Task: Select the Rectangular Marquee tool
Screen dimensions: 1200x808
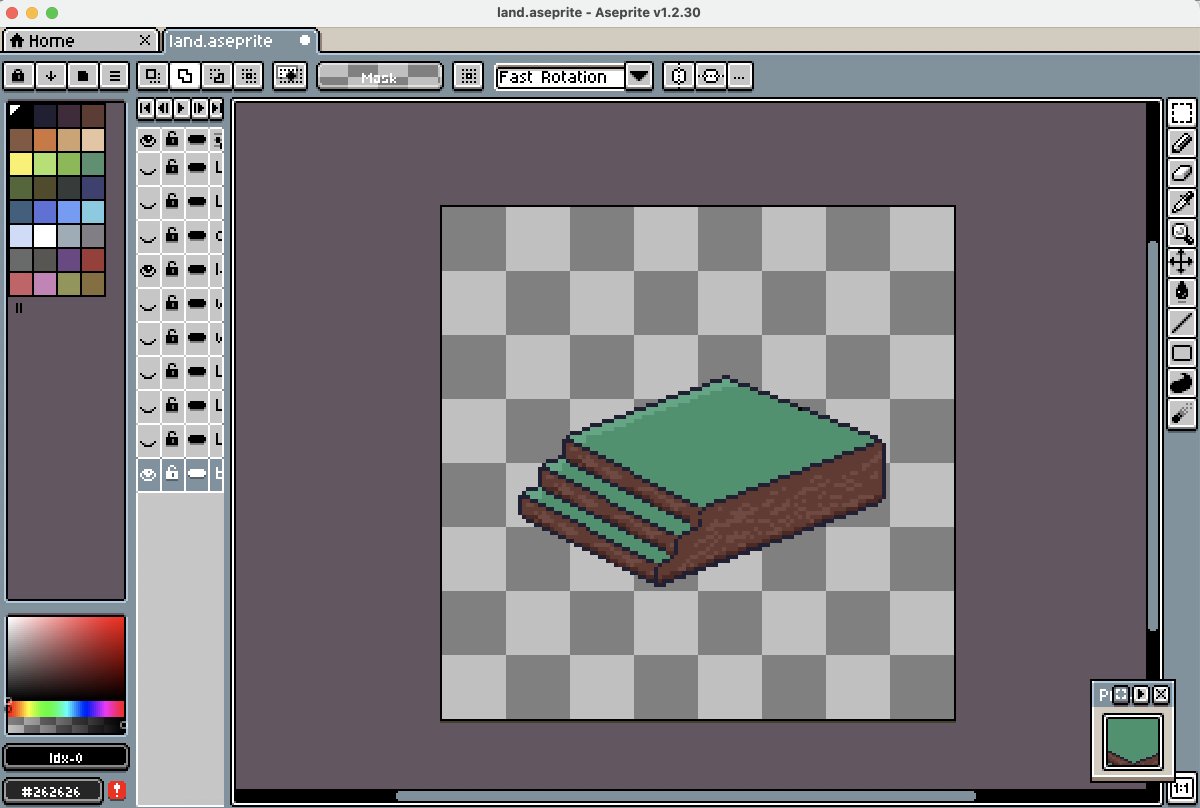Action: point(1182,113)
